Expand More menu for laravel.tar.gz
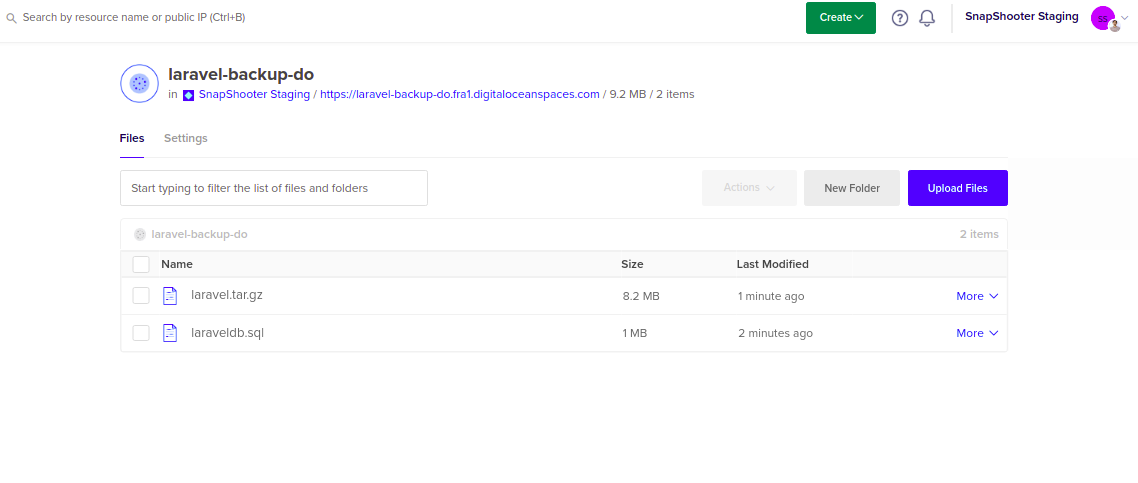1138x483 pixels. (977, 296)
